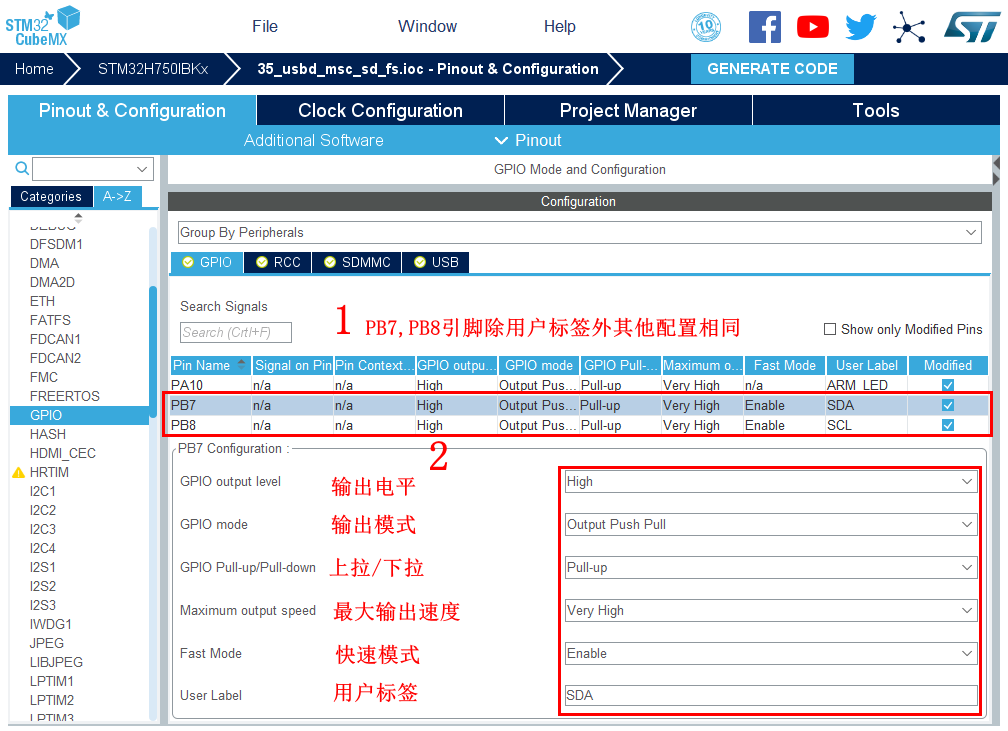Toggle Modified checkbox for PB8 row
Image resolution: width=1008 pixels, height=731 pixels.
click(x=948, y=425)
